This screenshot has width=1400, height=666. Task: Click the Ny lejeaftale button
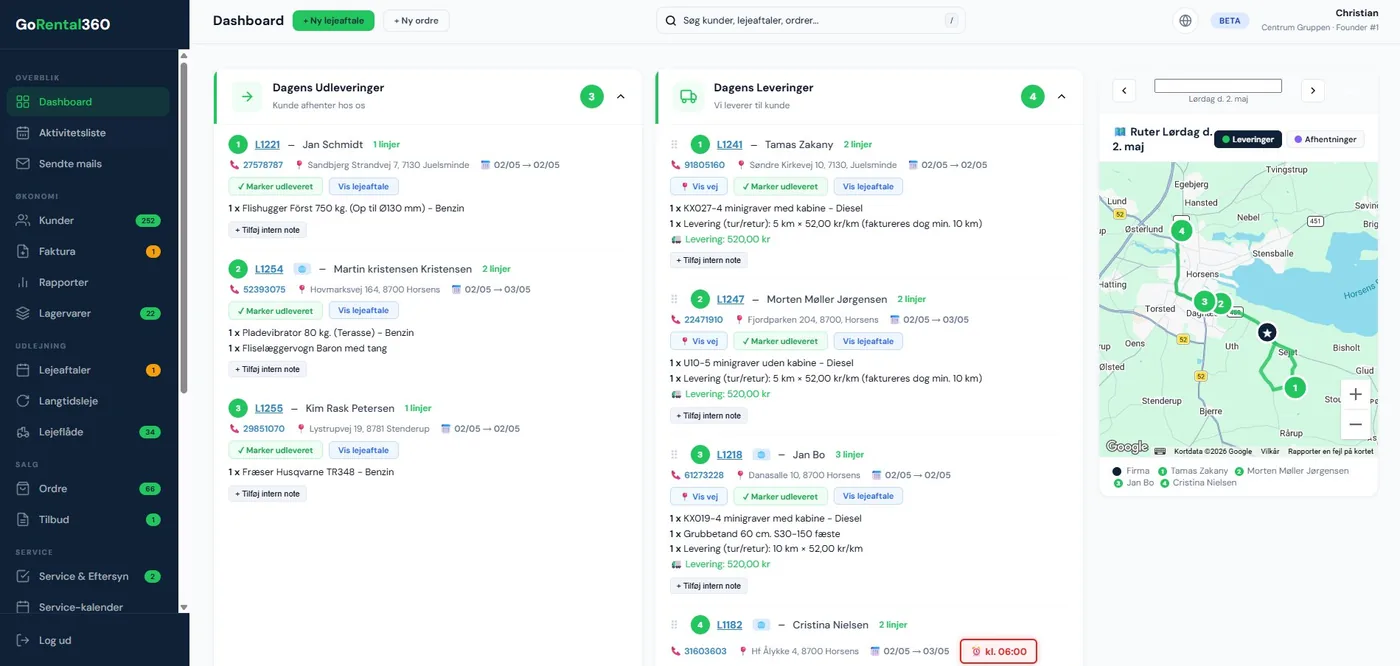tap(333, 20)
